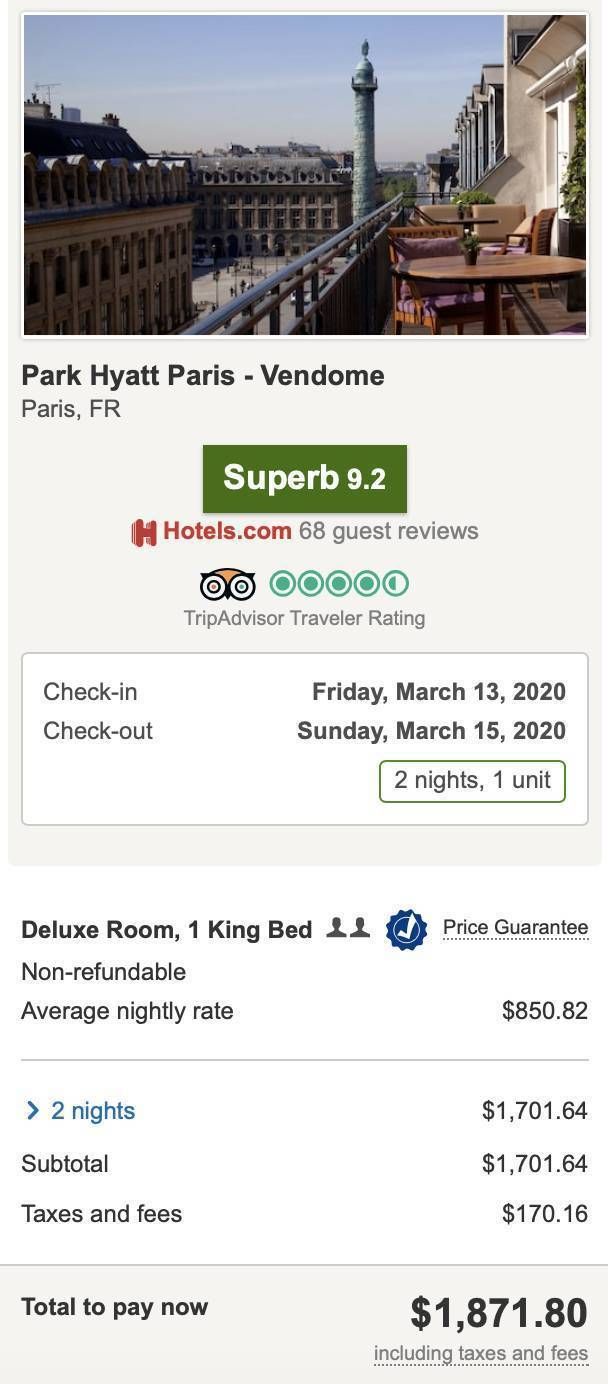The image size is (608, 1384).
Task: Click the 2 nights, 1 unit button
Action: tap(472, 781)
